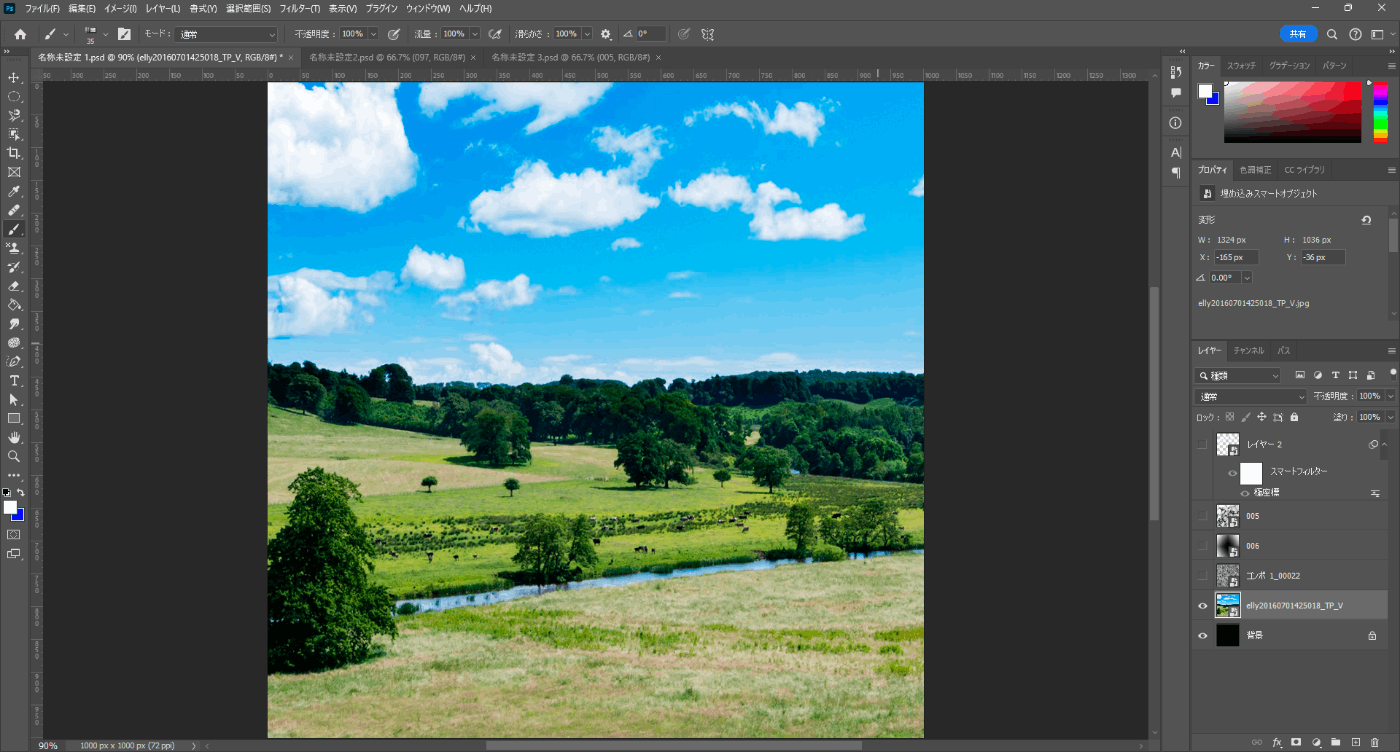The image size is (1400, 752).
Task: Select the Clone Stamp tool
Action: pos(14,248)
